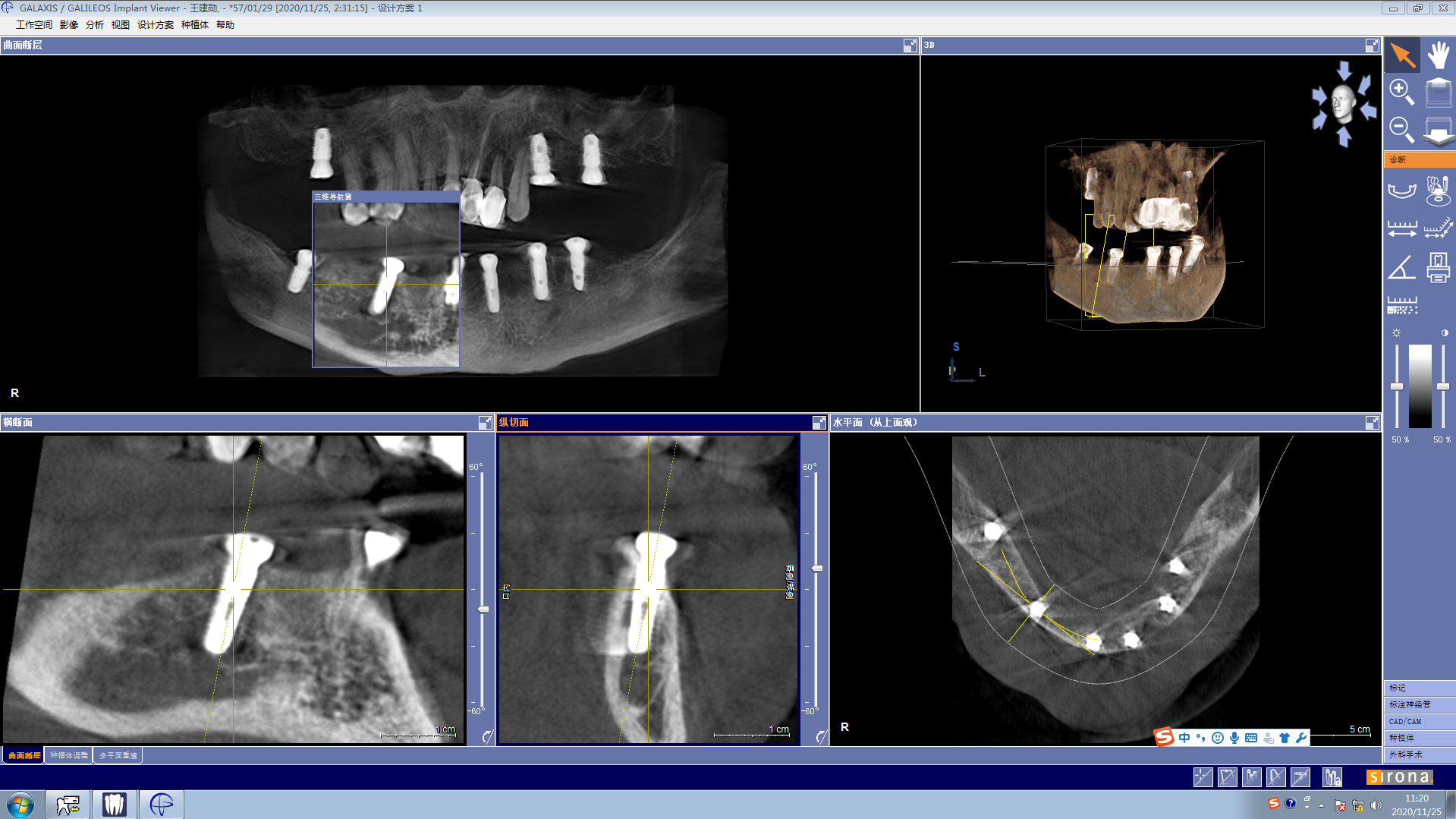This screenshot has width=1456, height=819.
Task: Maximize the 曲面断层 panoramic view panel
Action: pos(910,46)
